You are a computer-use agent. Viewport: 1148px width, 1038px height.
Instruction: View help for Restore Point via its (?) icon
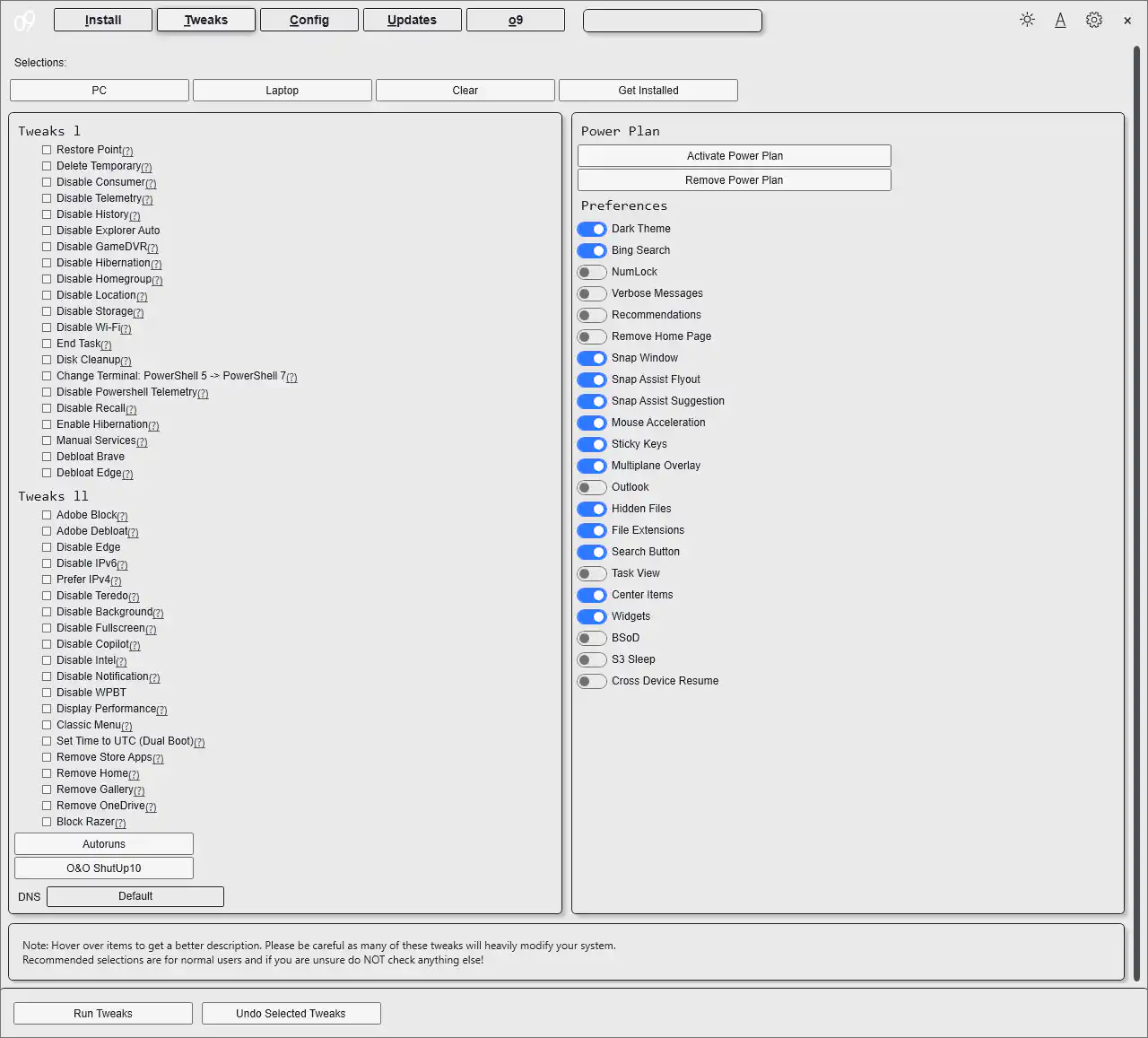coord(126,151)
